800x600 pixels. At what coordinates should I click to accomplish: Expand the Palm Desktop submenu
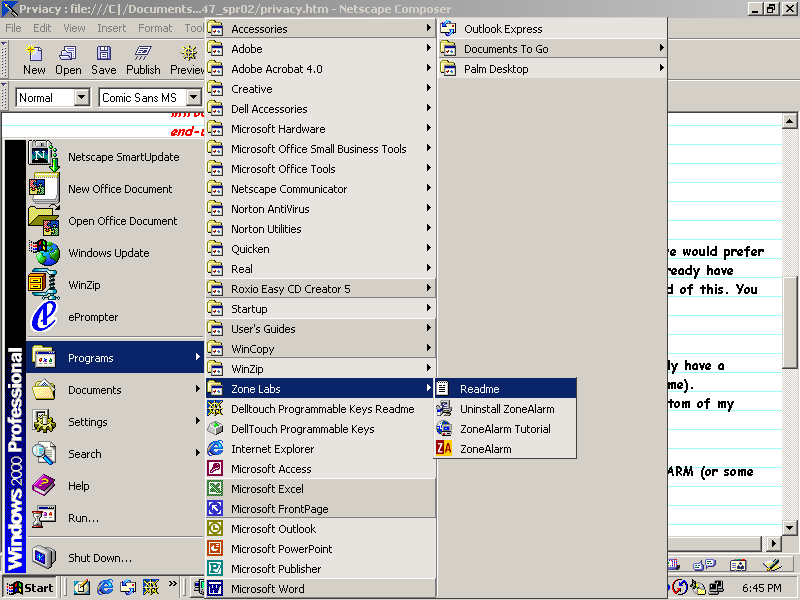click(553, 69)
